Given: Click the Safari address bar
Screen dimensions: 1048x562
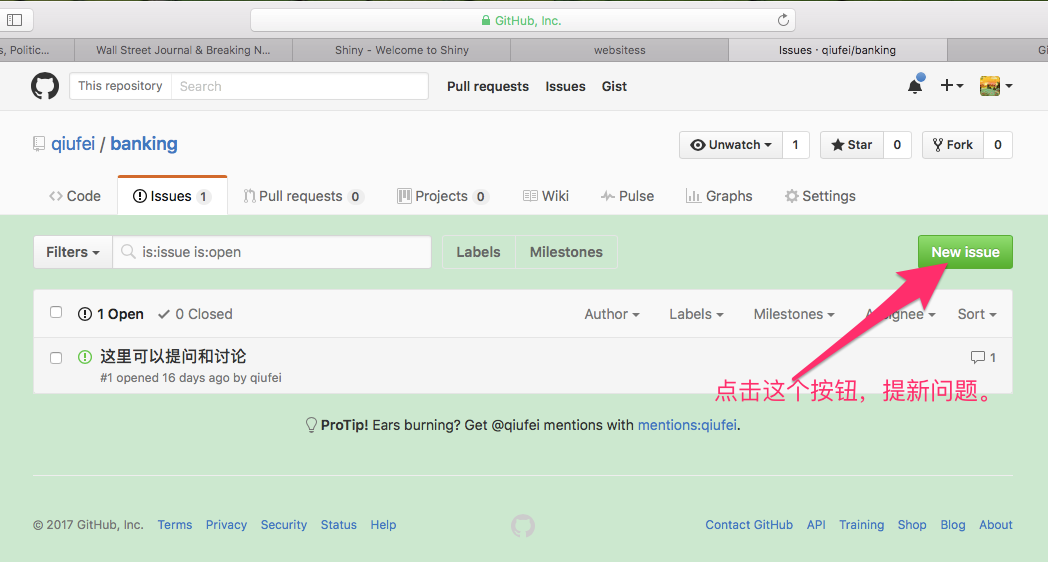Looking at the screenshot, I should click(523, 20).
